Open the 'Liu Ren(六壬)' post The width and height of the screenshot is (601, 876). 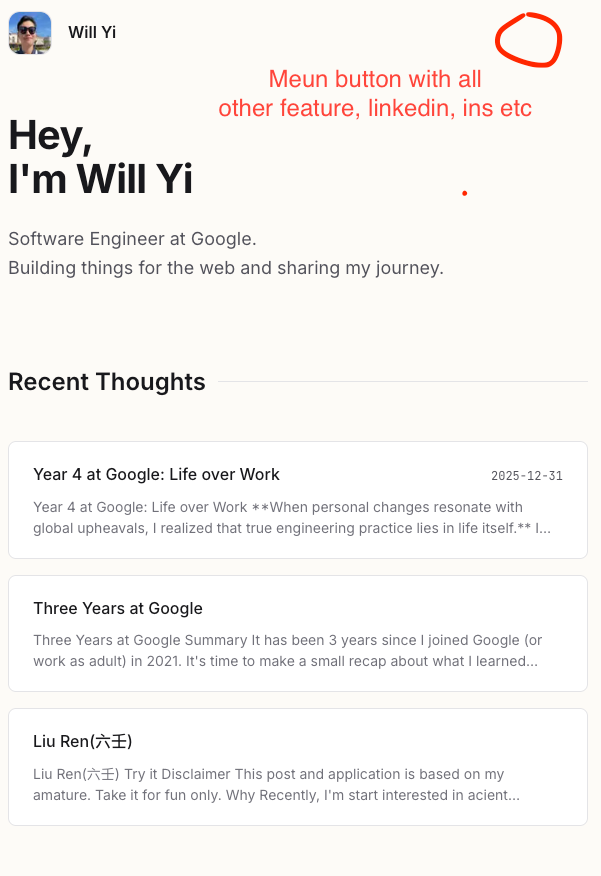84,741
